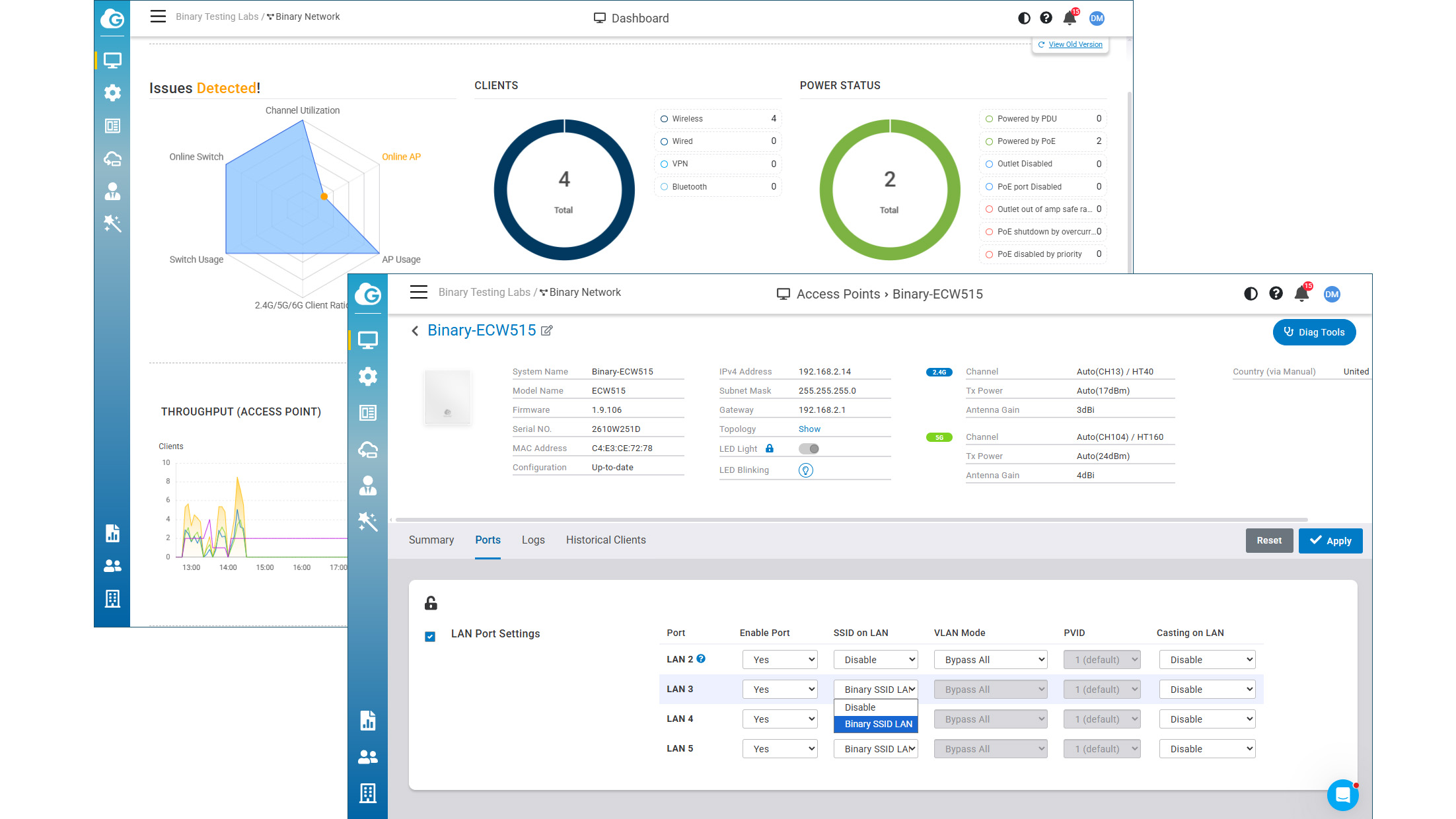Click the Topology Show link
Screen dimensions: 1456x819
(809, 429)
